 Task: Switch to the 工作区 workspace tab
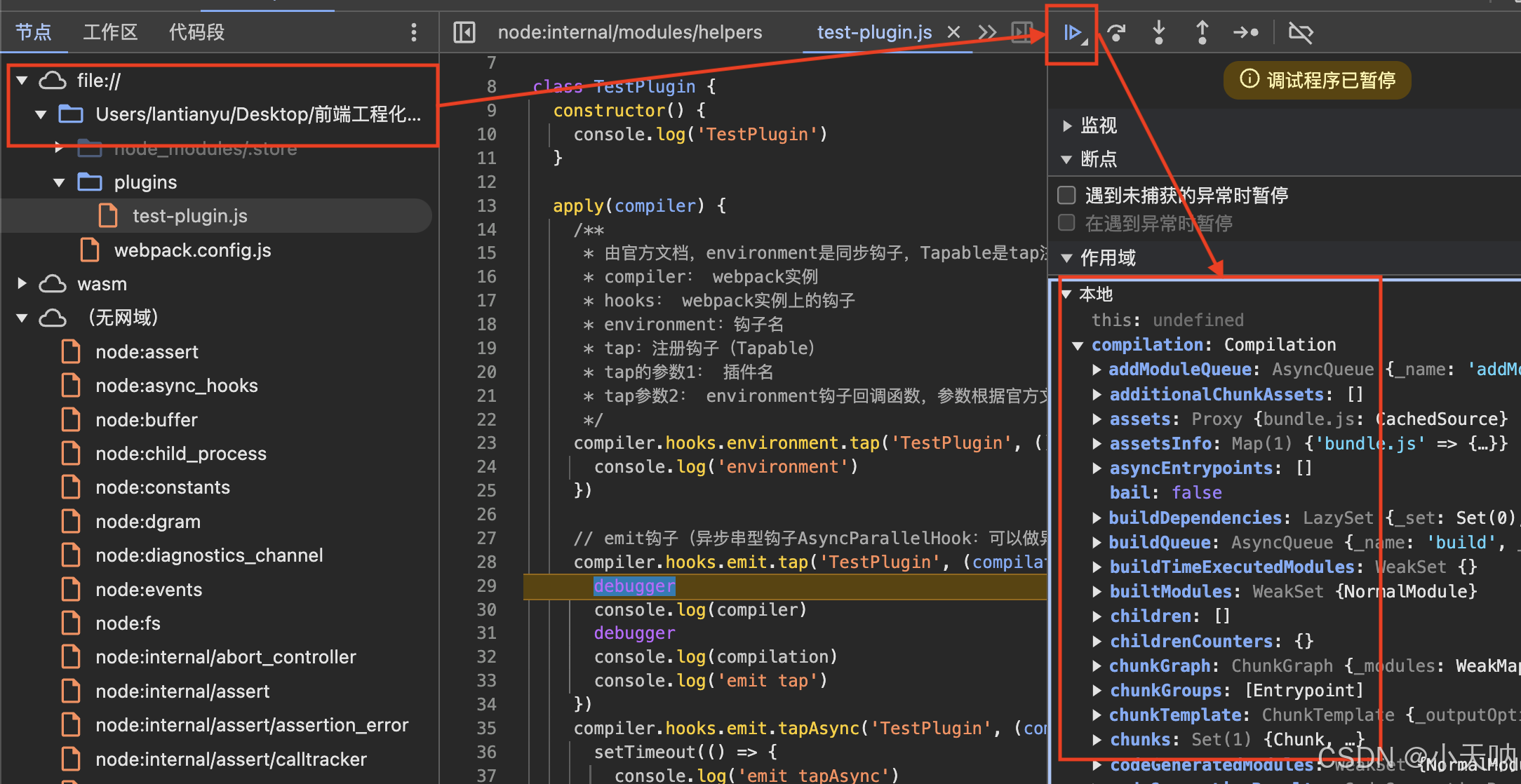(110, 32)
